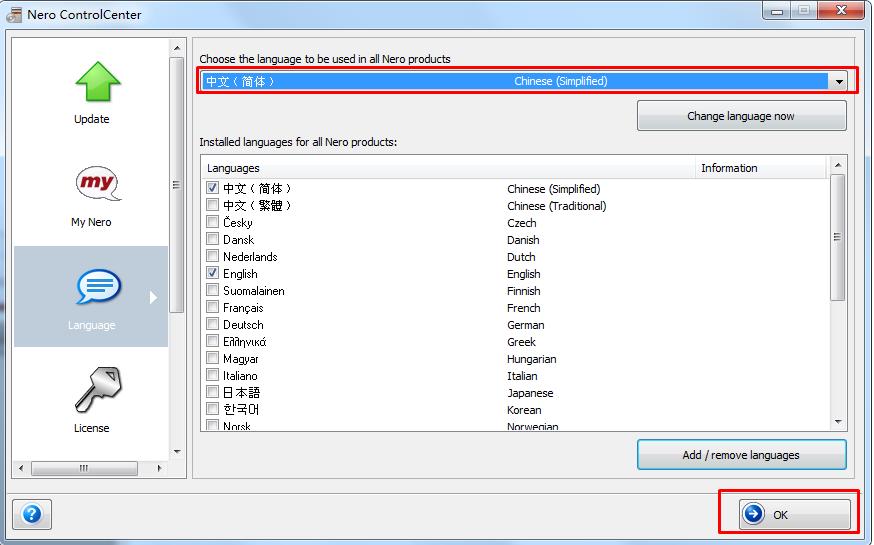Enable the Česky Czech checkbox
Viewport: 874px width, 545px height.
click(x=212, y=222)
